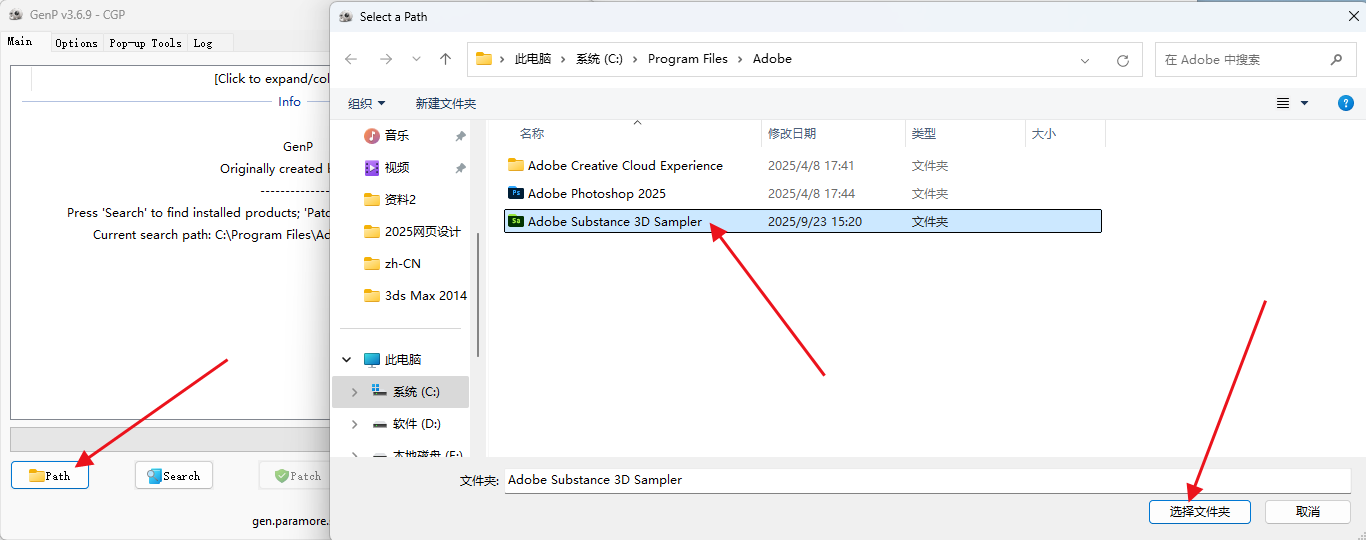1366x540 pixels.
Task: Click the forward navigation arrow
Action: click(x=384, y=59)
